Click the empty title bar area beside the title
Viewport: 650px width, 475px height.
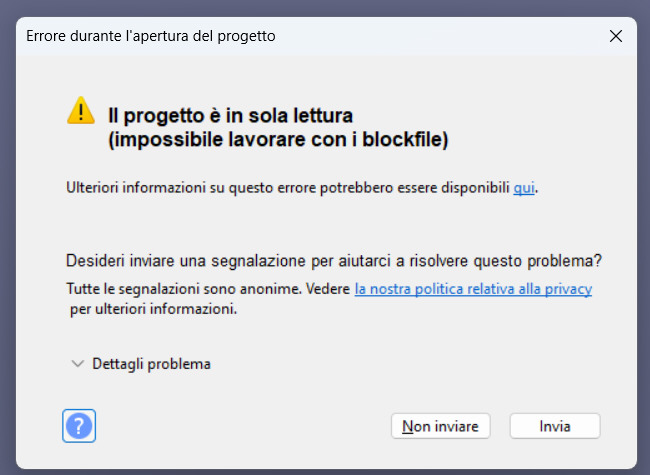[440, 36]
